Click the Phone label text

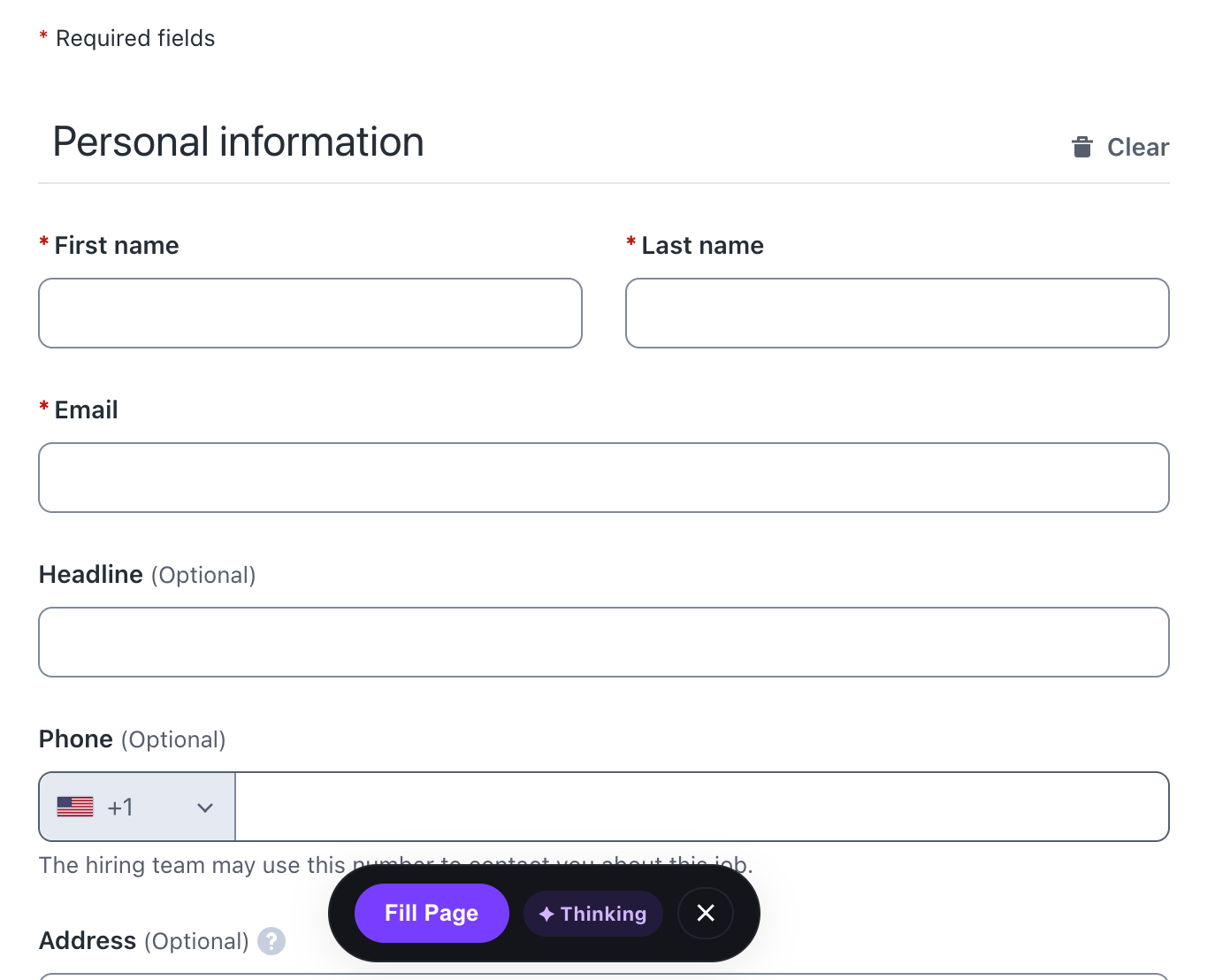click(76, 739)
